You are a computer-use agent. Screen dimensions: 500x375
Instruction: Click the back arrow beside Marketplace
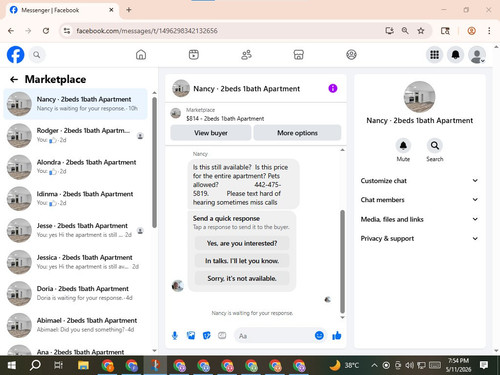(x=14, y=79)
